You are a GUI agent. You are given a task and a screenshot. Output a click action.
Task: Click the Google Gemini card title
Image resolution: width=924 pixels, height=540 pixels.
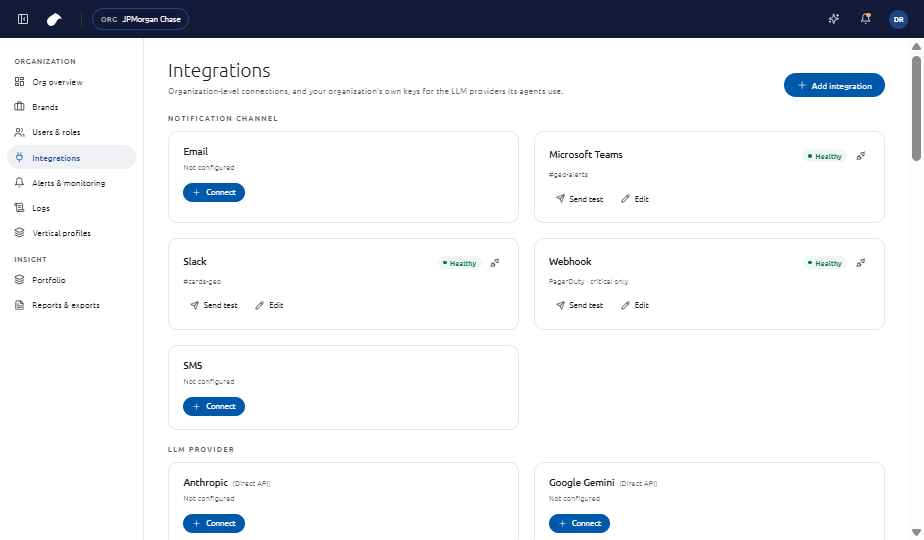(582, 482)
